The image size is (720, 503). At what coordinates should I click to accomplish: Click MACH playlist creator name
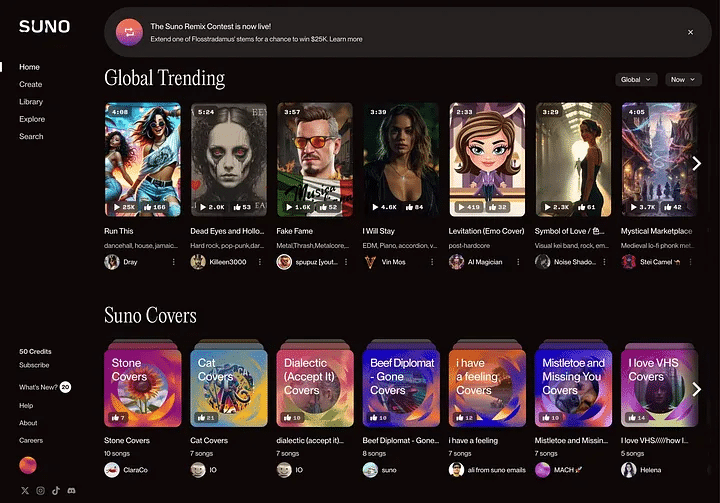point(568,470)
